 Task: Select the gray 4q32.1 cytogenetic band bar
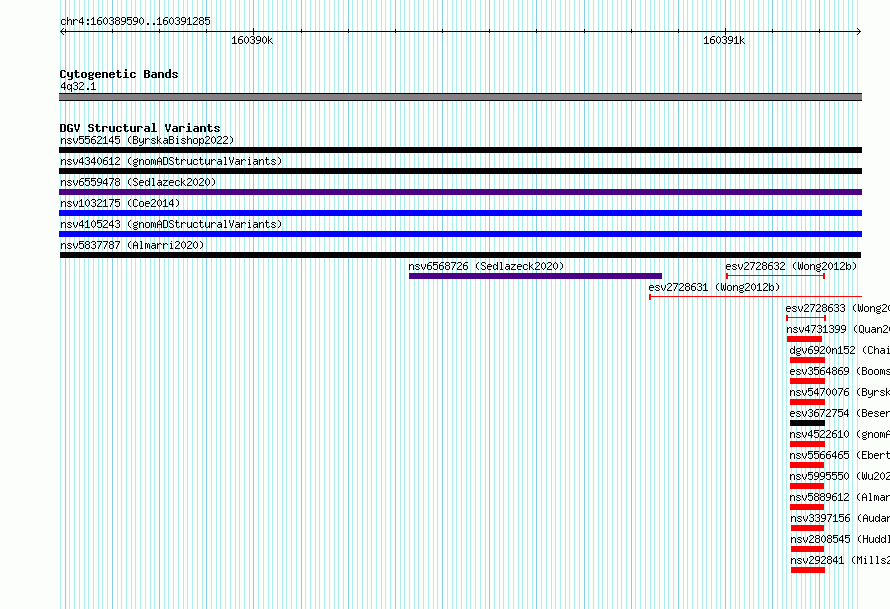pos(460,97)
